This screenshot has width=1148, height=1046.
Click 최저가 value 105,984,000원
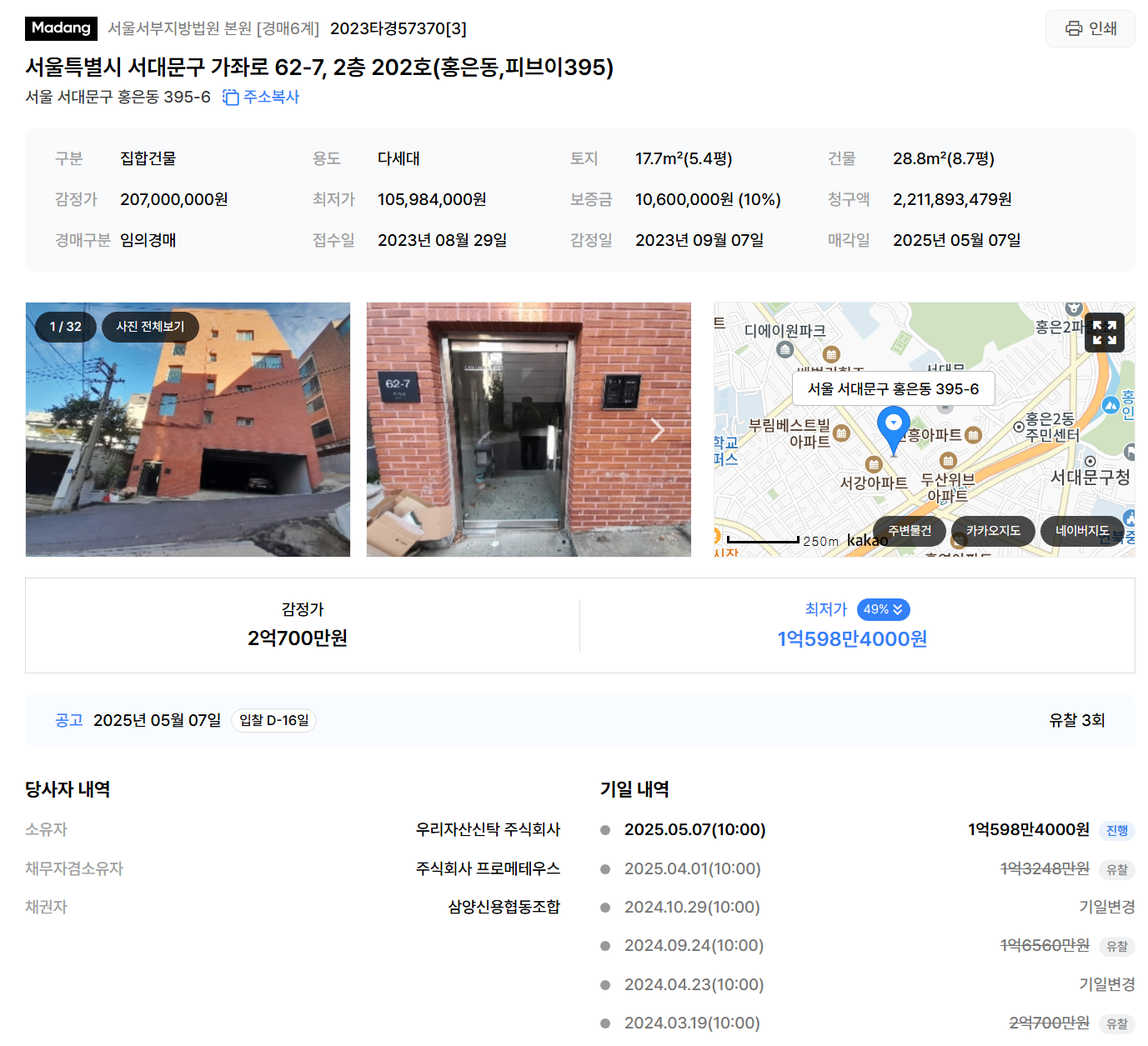point(432,199)
